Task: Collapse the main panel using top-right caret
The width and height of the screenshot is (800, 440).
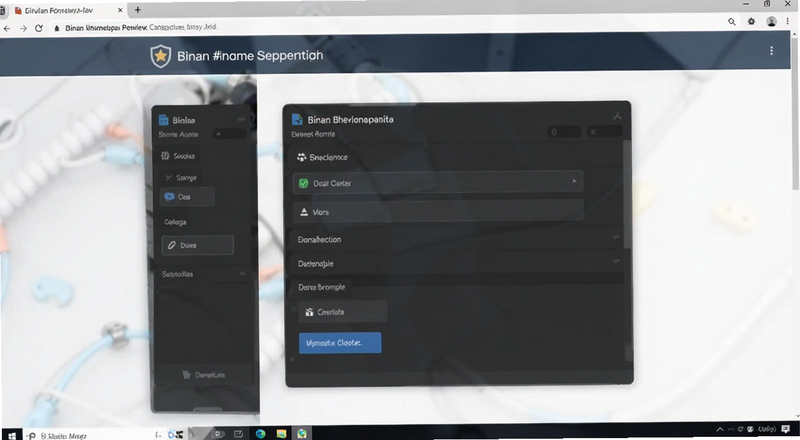Action: 617,117
